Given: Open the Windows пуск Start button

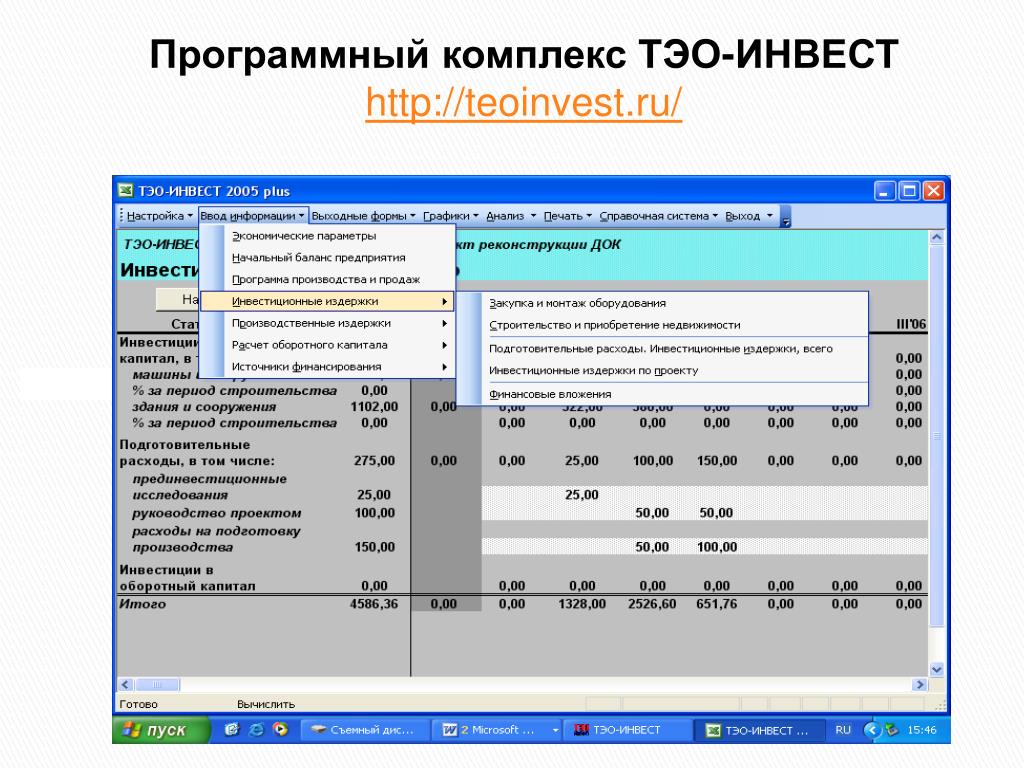Looking at the screenshot, I should (161, 730).
